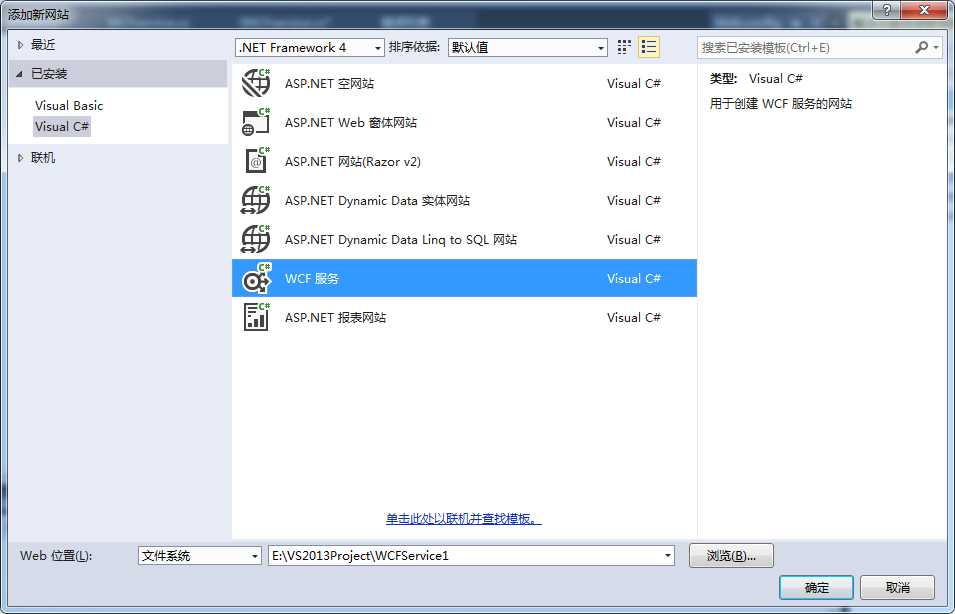Select ASP.NET 网站(Razor v2) template name
The image size is (955, 614).
tap(353, 161)
